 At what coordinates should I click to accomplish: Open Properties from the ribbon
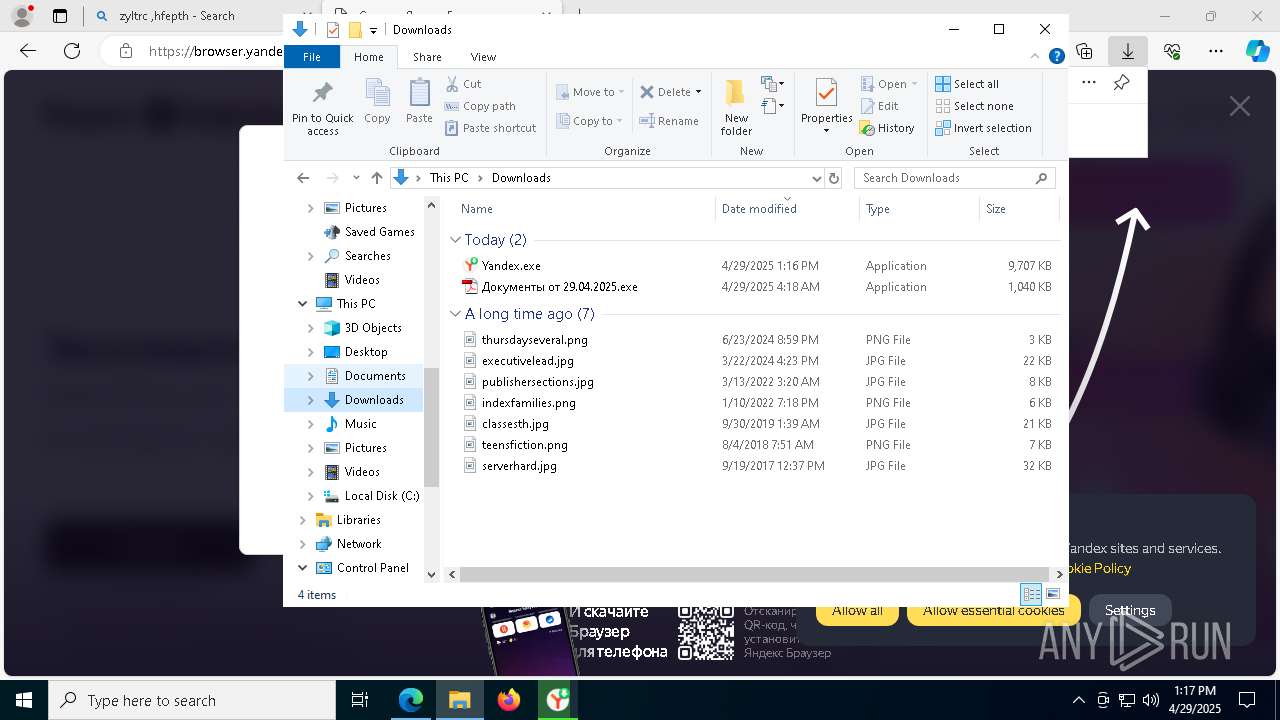[826, 105]
